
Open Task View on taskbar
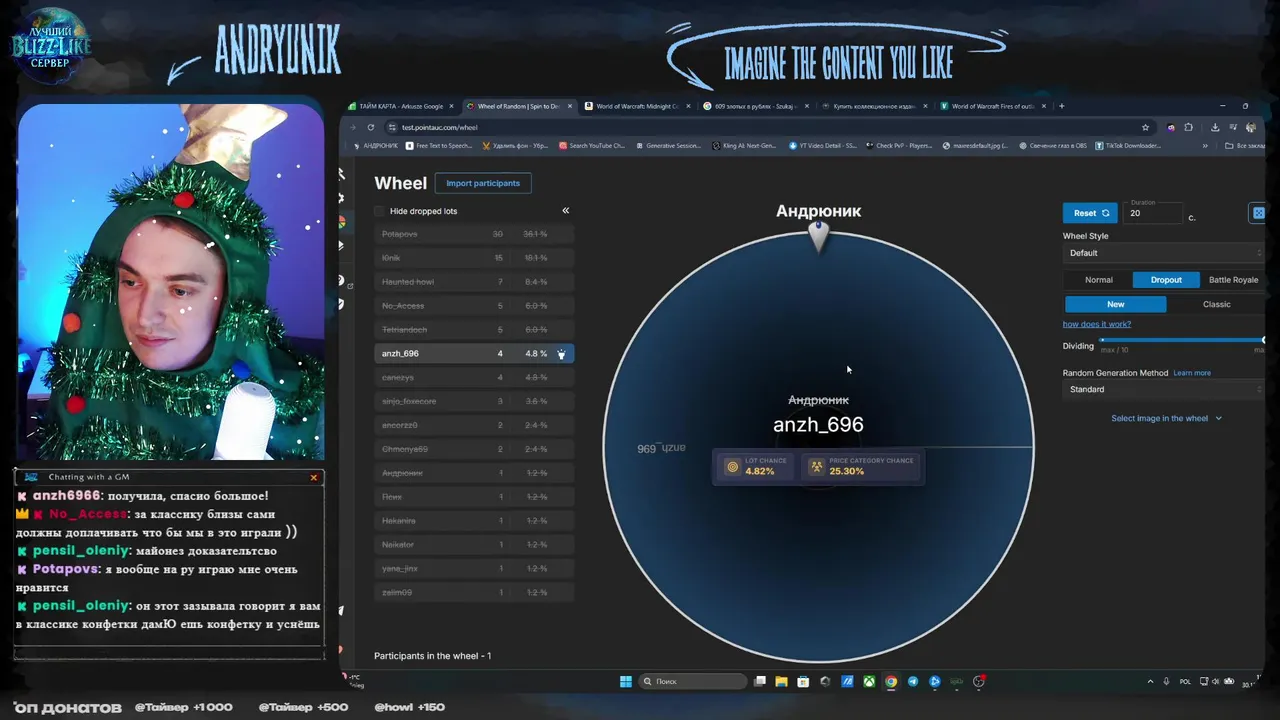(x=760, y=681)
